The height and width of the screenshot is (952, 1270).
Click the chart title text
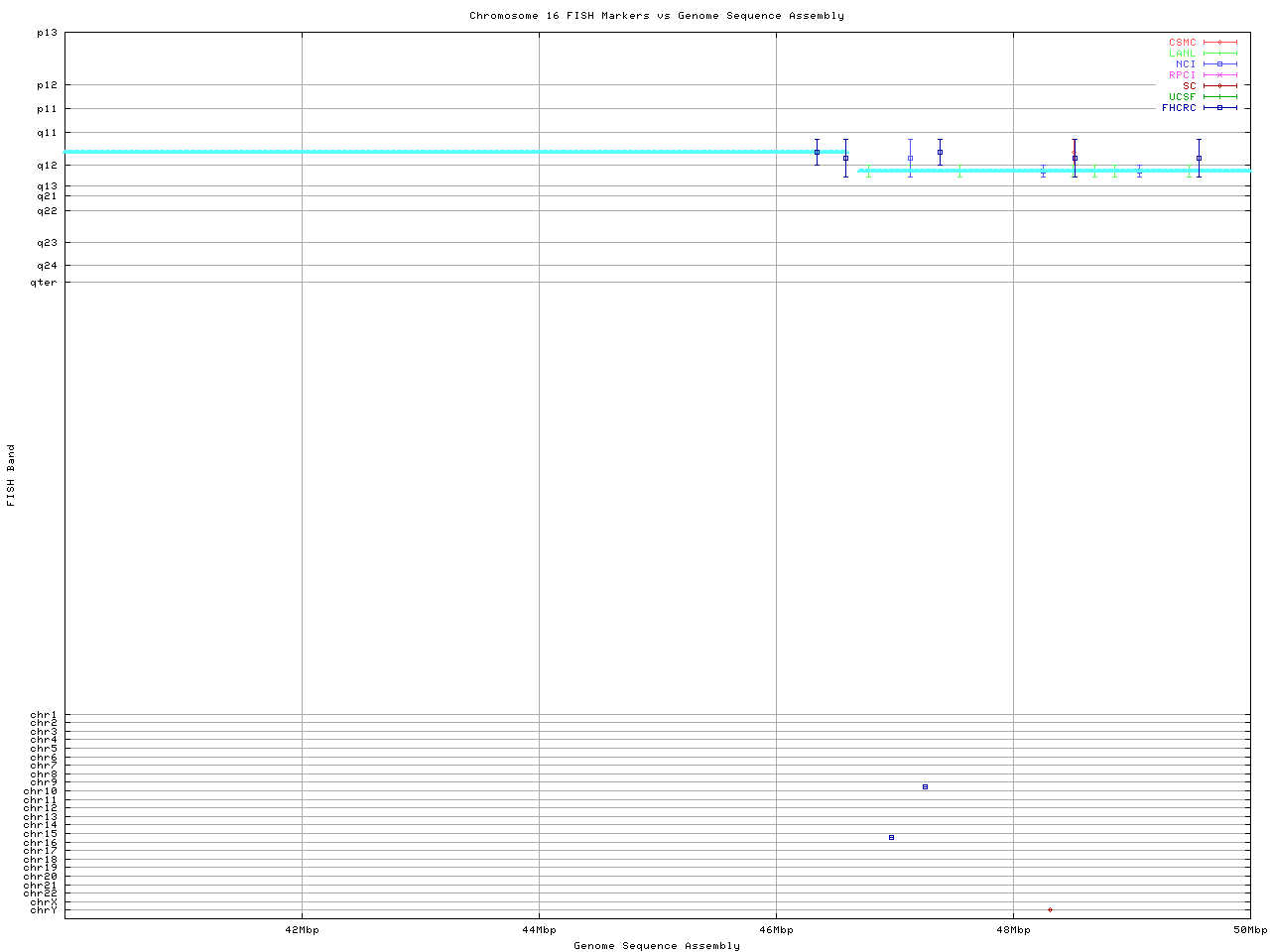[657, 16]
